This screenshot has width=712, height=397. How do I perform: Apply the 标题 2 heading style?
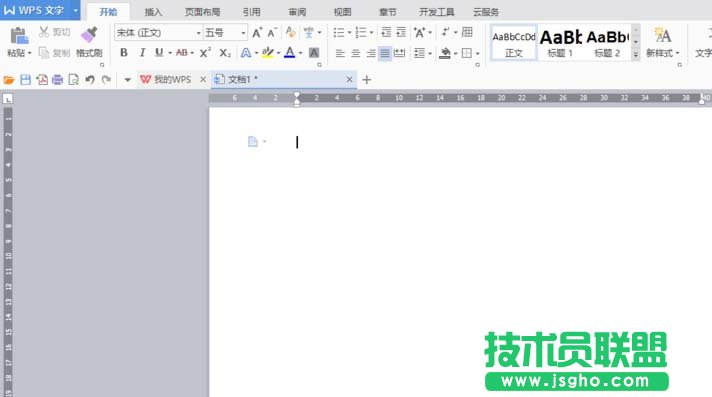pyautogui.click(x=608, y=43)
